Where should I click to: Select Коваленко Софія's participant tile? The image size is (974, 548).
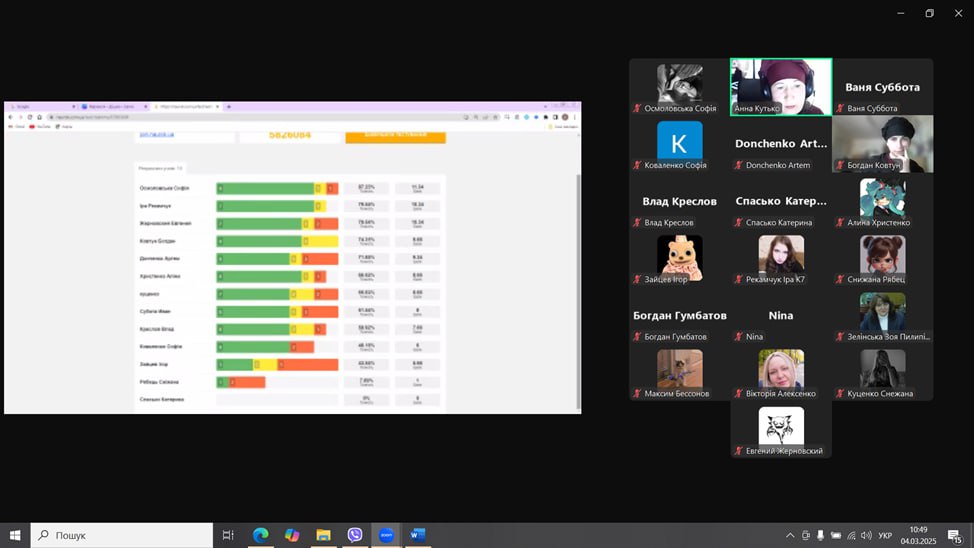click(680, 143)
